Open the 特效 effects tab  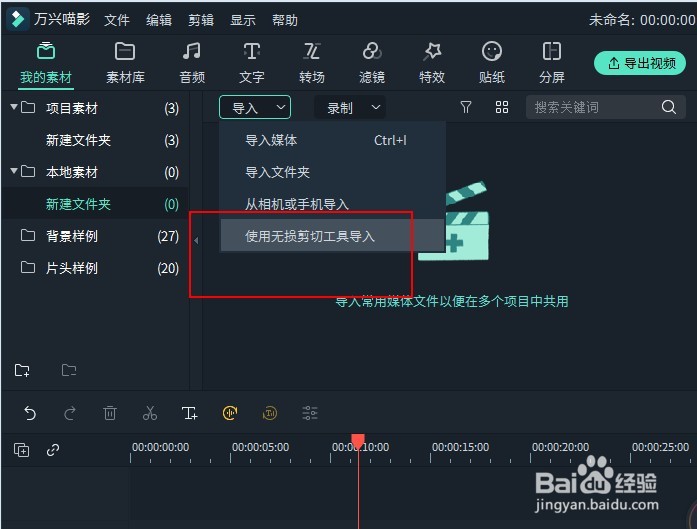(432, 63)
